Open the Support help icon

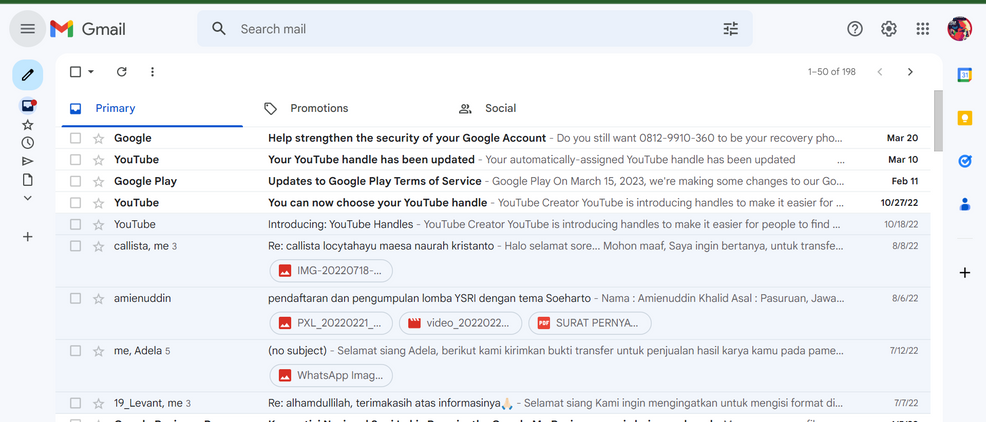(x=855, y=29)
